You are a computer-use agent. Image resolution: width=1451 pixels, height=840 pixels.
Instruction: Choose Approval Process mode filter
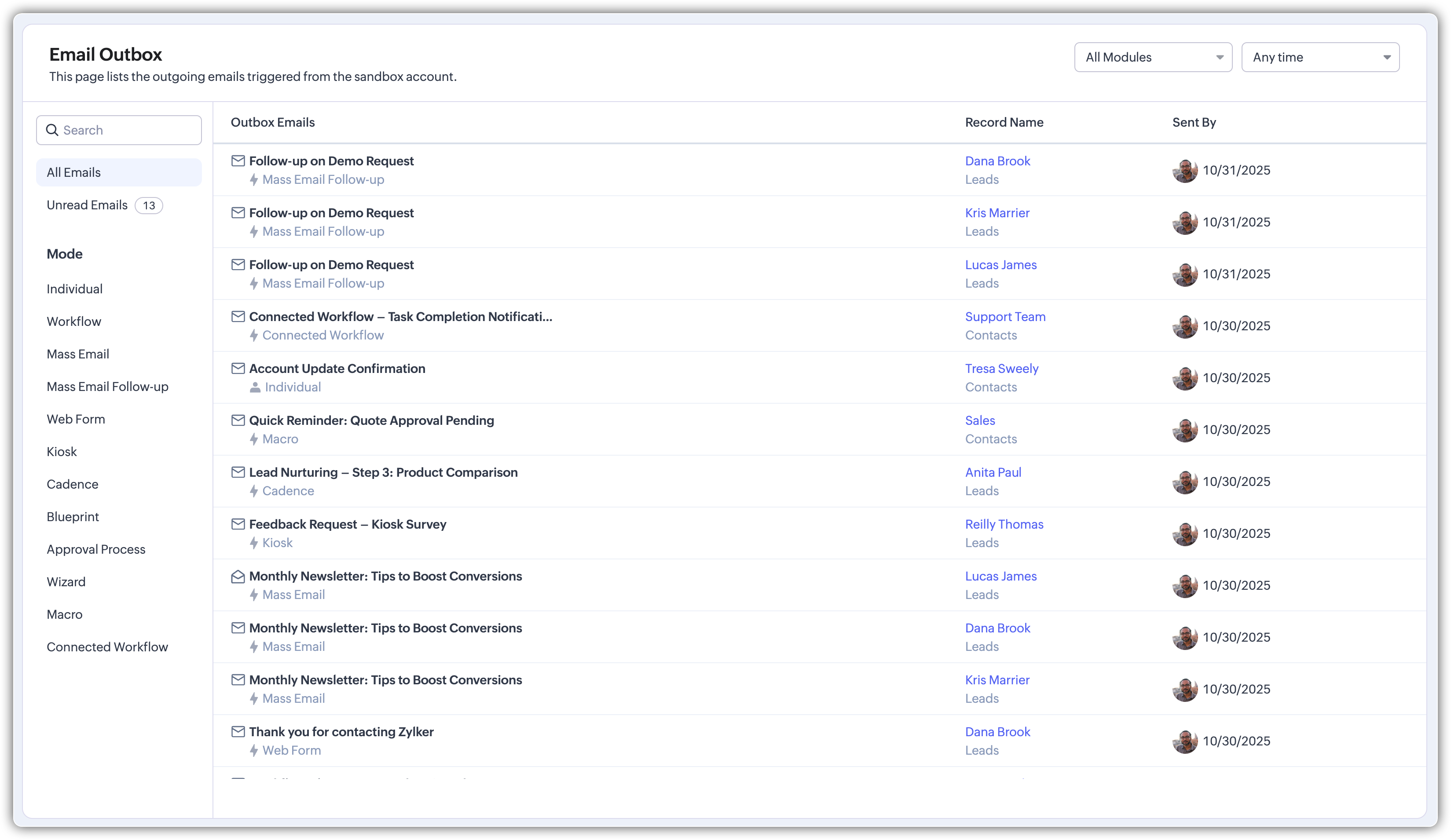(x=96, y=549)
